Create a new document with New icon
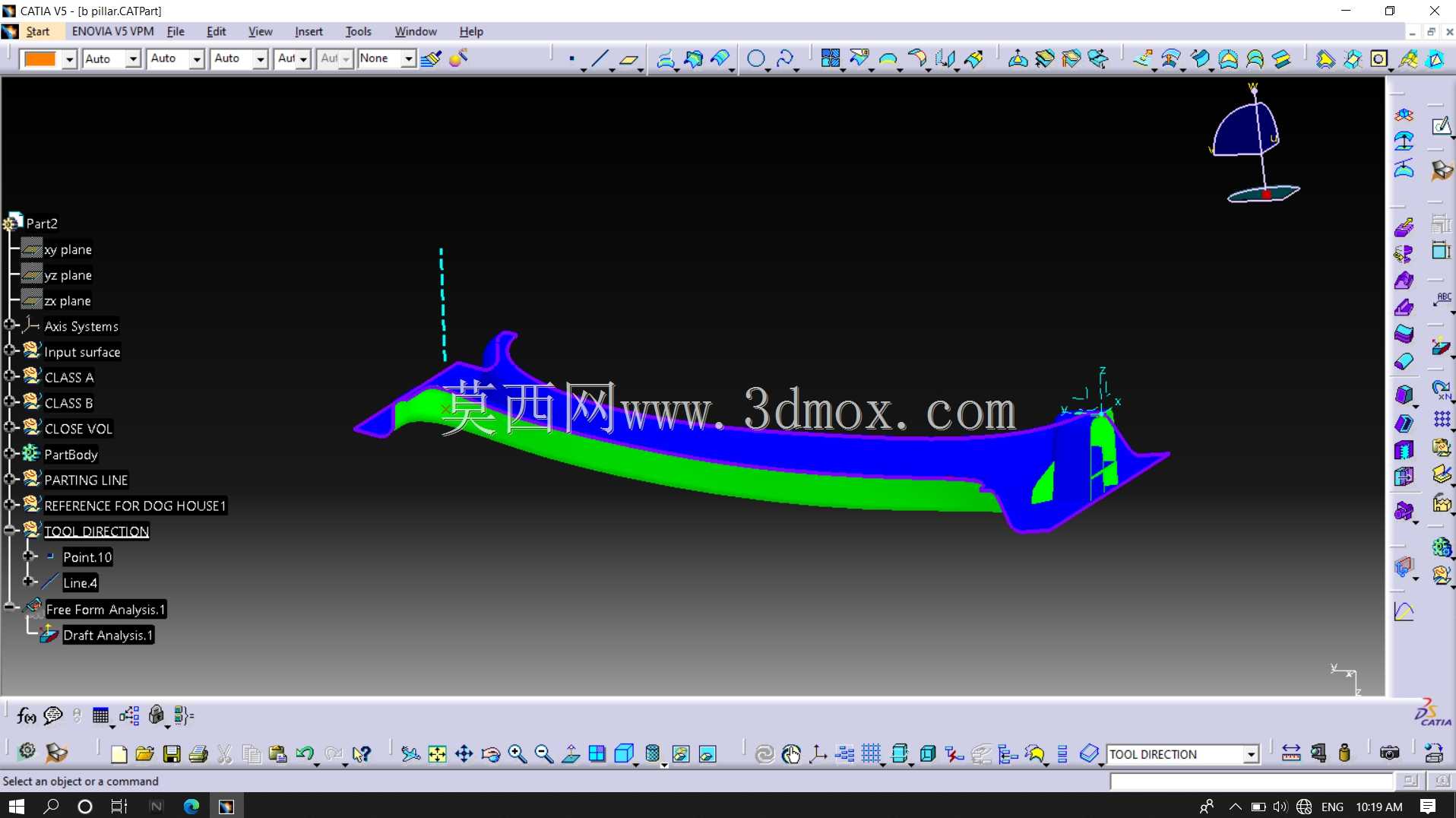 (x=119, y=753)
